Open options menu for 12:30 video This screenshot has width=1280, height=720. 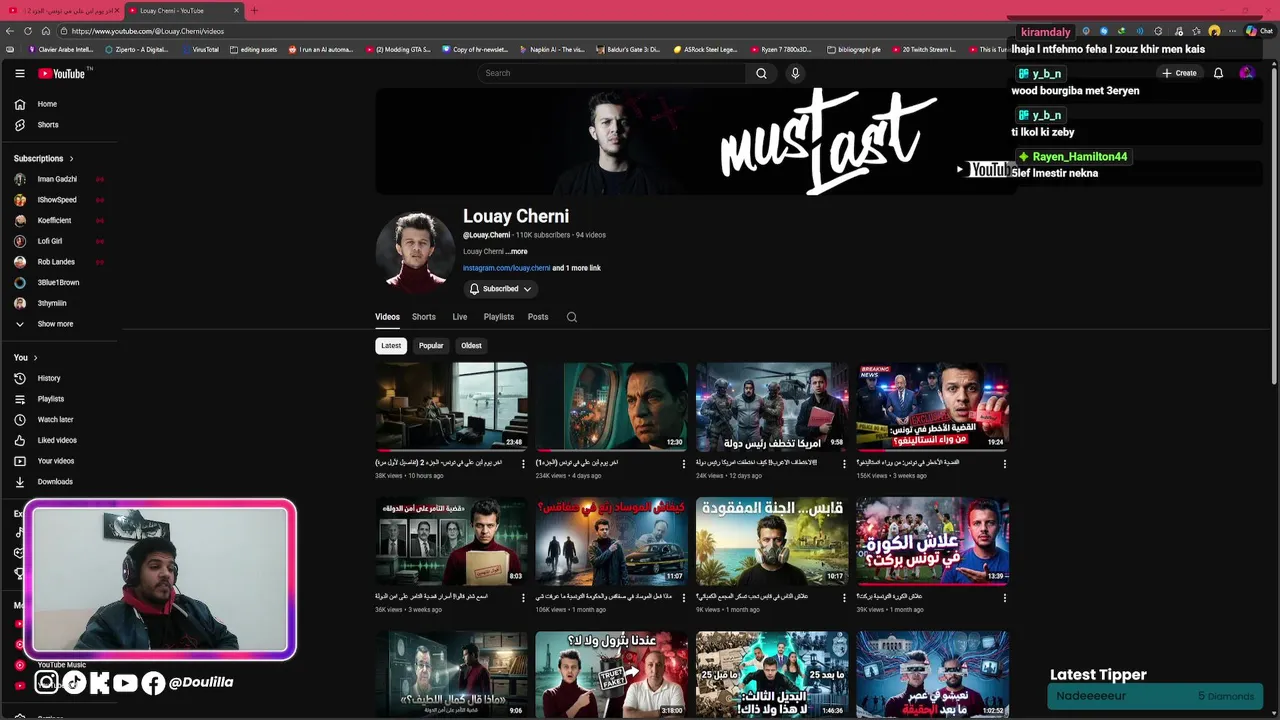[684, 464]
